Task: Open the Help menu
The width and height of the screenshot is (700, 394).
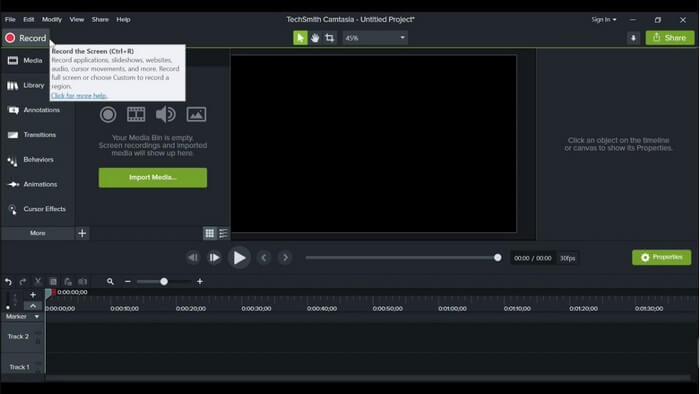Action: 123,19
